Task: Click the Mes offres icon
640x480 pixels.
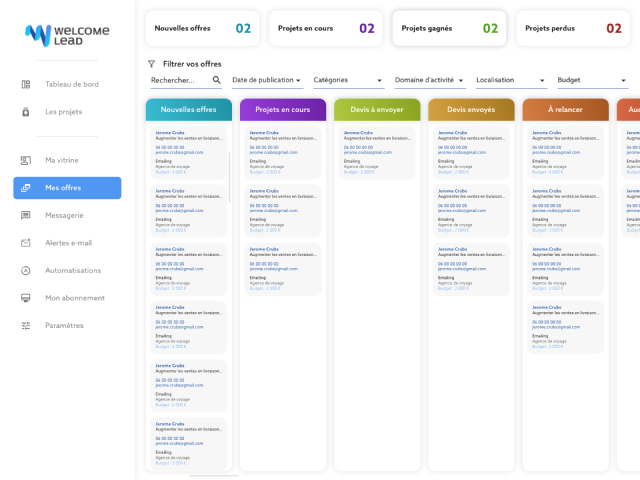Action: click(x=26, y=188)
